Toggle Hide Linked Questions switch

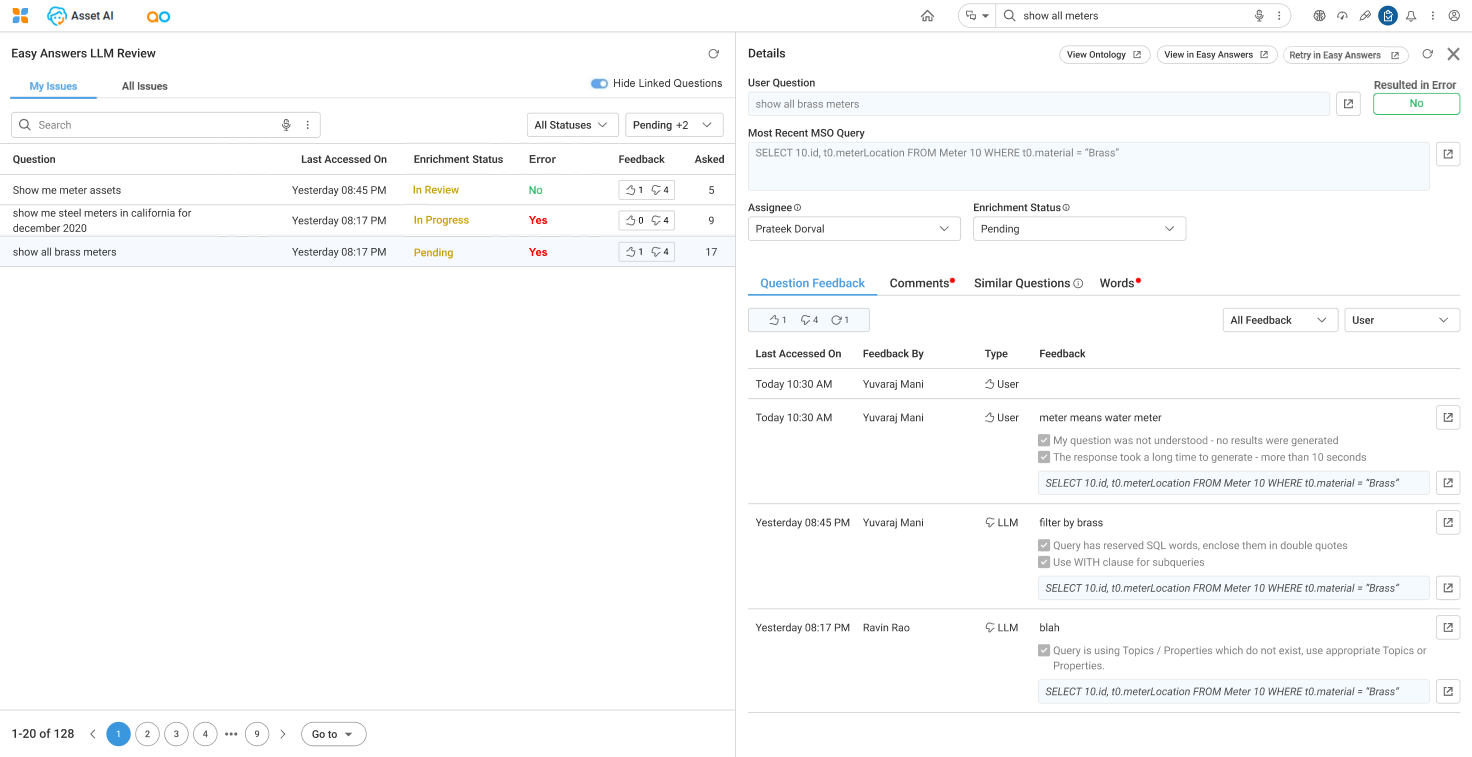(599, 84)
